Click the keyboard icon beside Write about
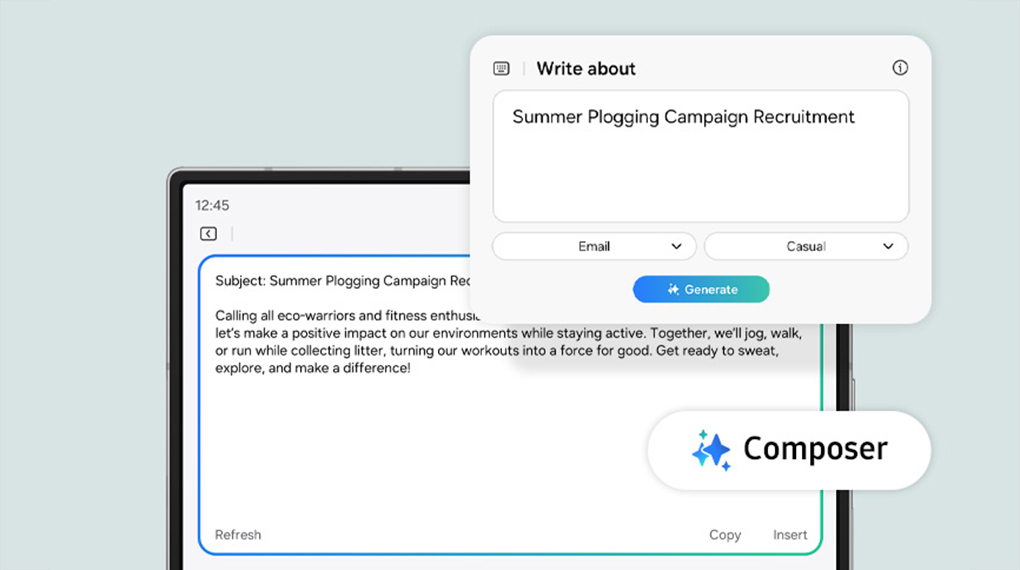 pyautogui.click(x=501, y=68)
